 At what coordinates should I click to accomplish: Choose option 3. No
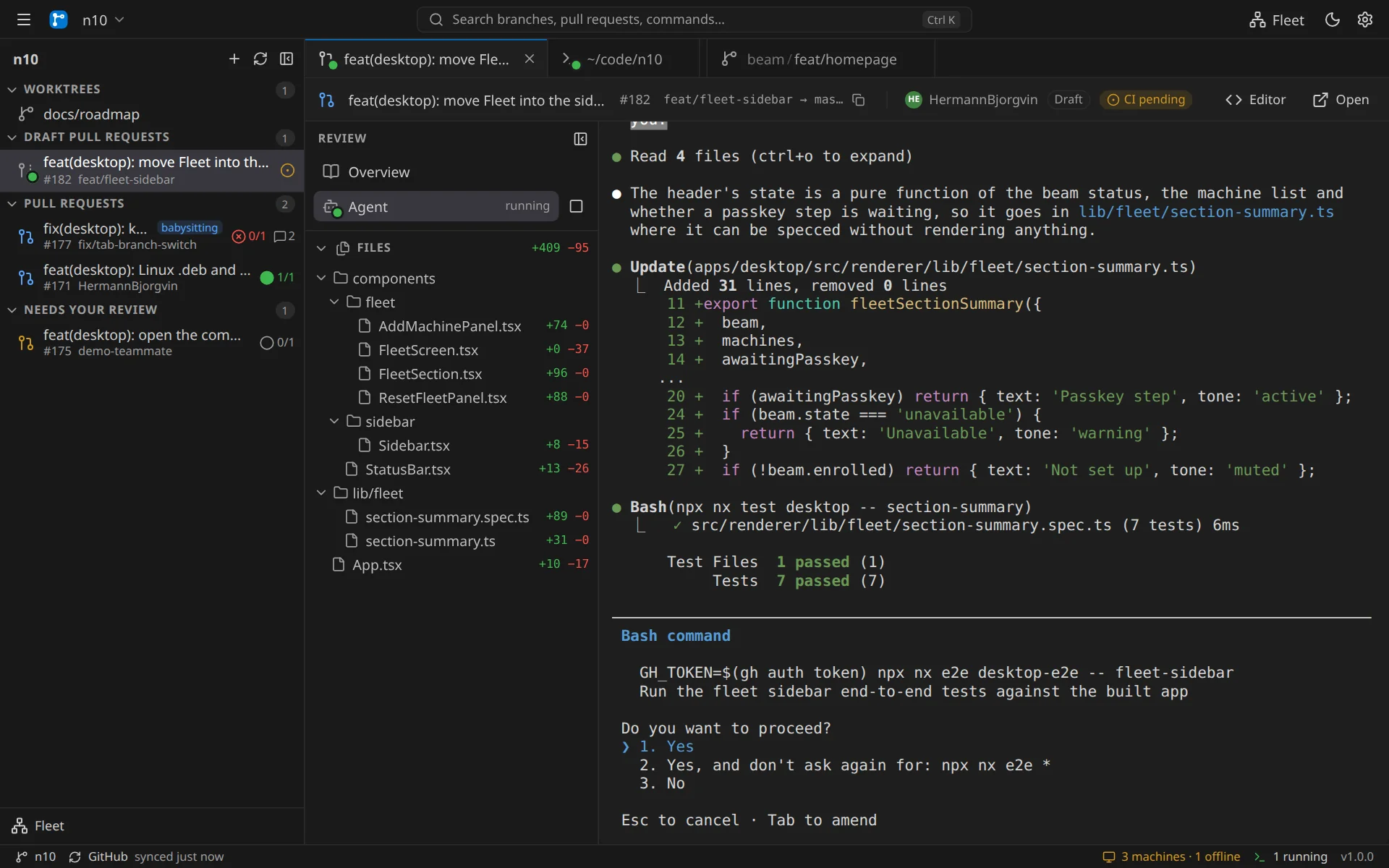click(x=662, y=783)
